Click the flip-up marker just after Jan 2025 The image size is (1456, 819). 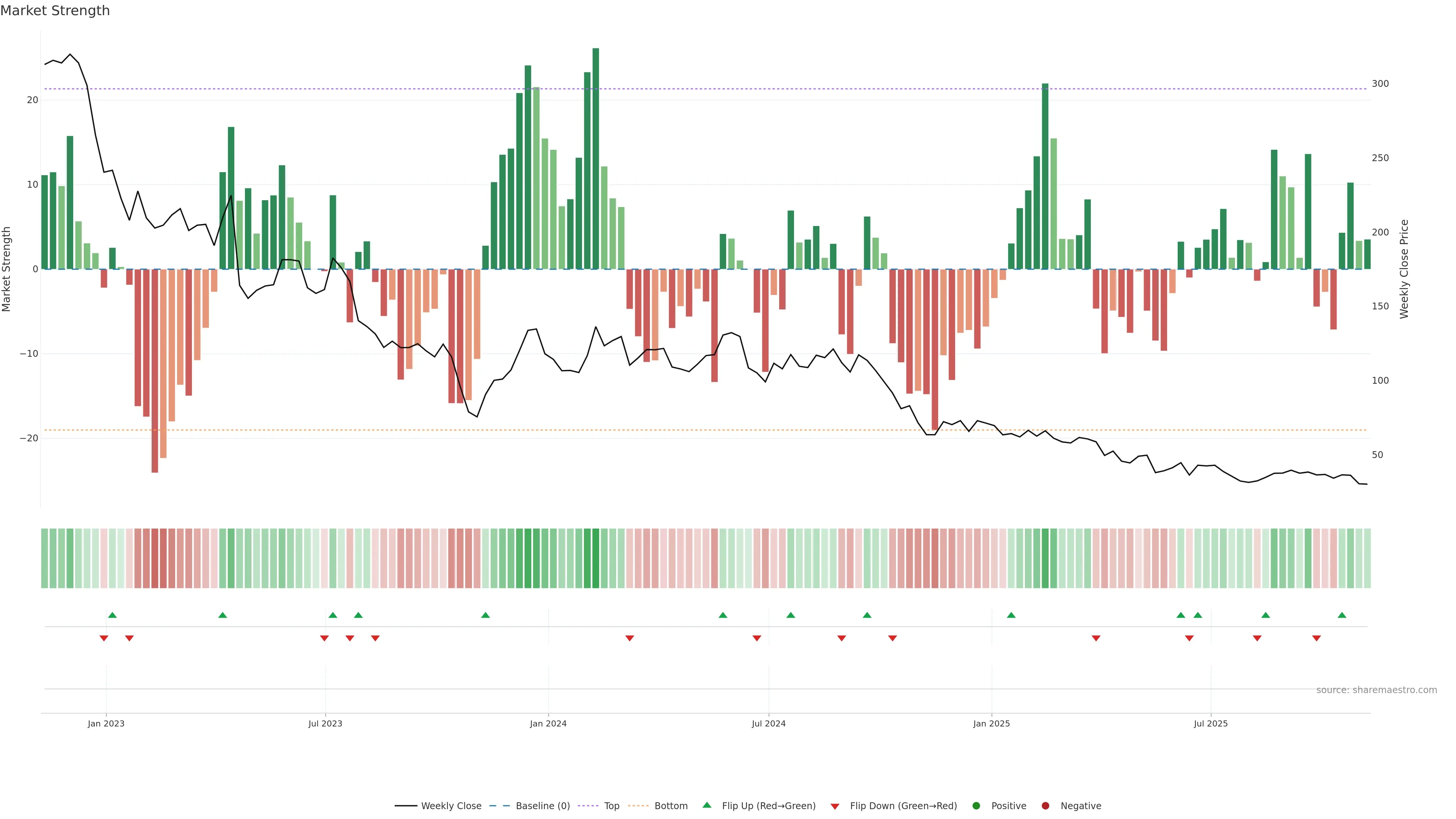click(1011, 615)
